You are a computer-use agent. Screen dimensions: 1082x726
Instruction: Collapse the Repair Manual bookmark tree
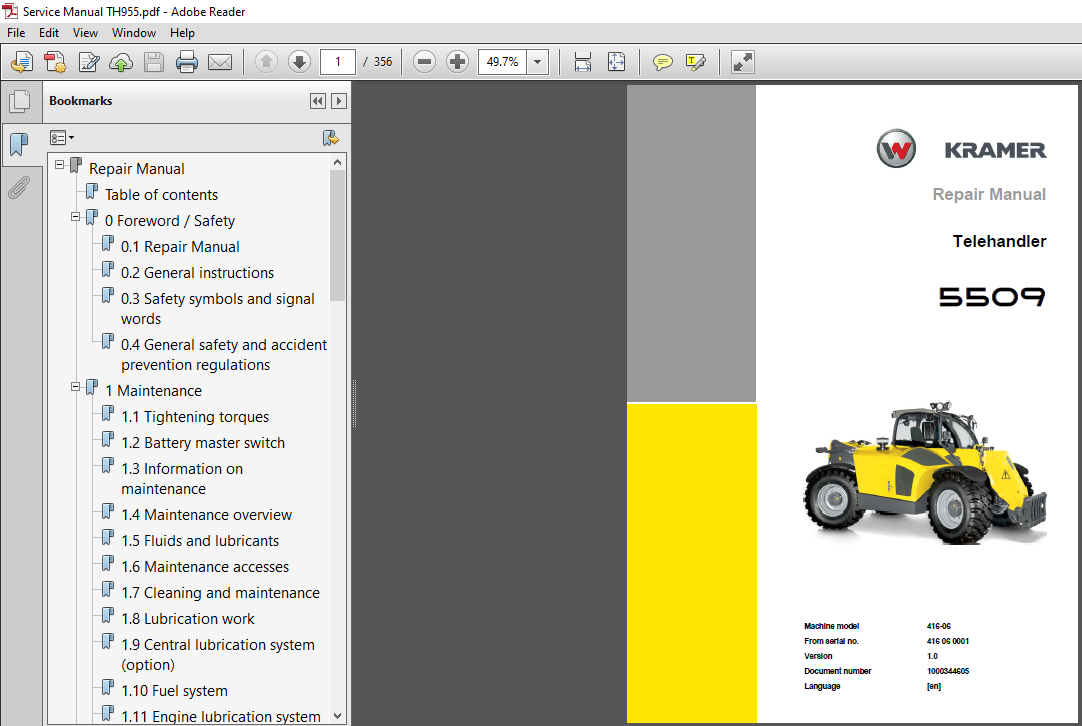(60, 165)
